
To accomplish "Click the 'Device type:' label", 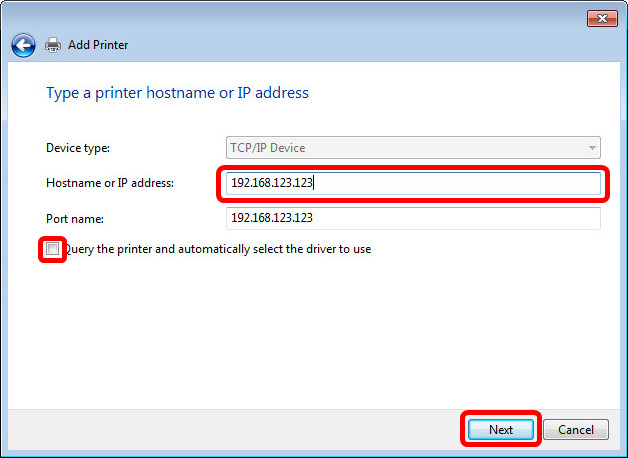I will 78,148.
